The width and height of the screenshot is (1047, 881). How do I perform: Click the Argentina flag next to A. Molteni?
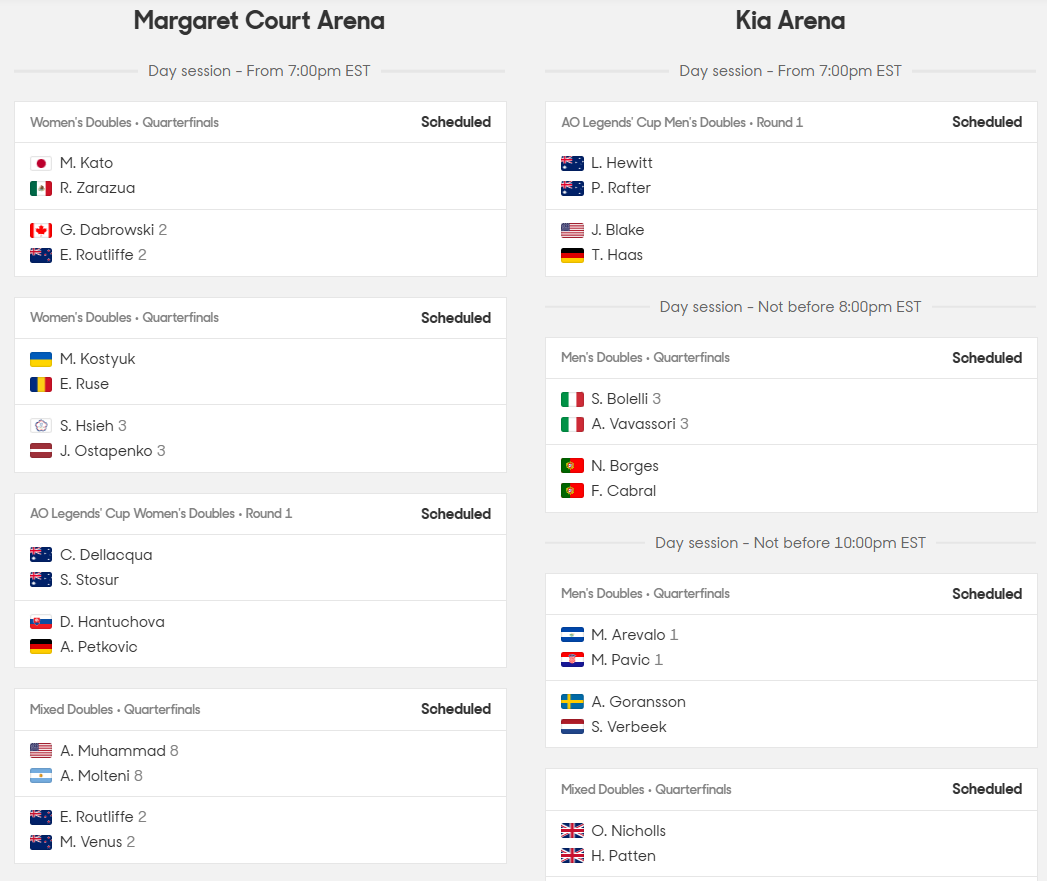(41, 776)
